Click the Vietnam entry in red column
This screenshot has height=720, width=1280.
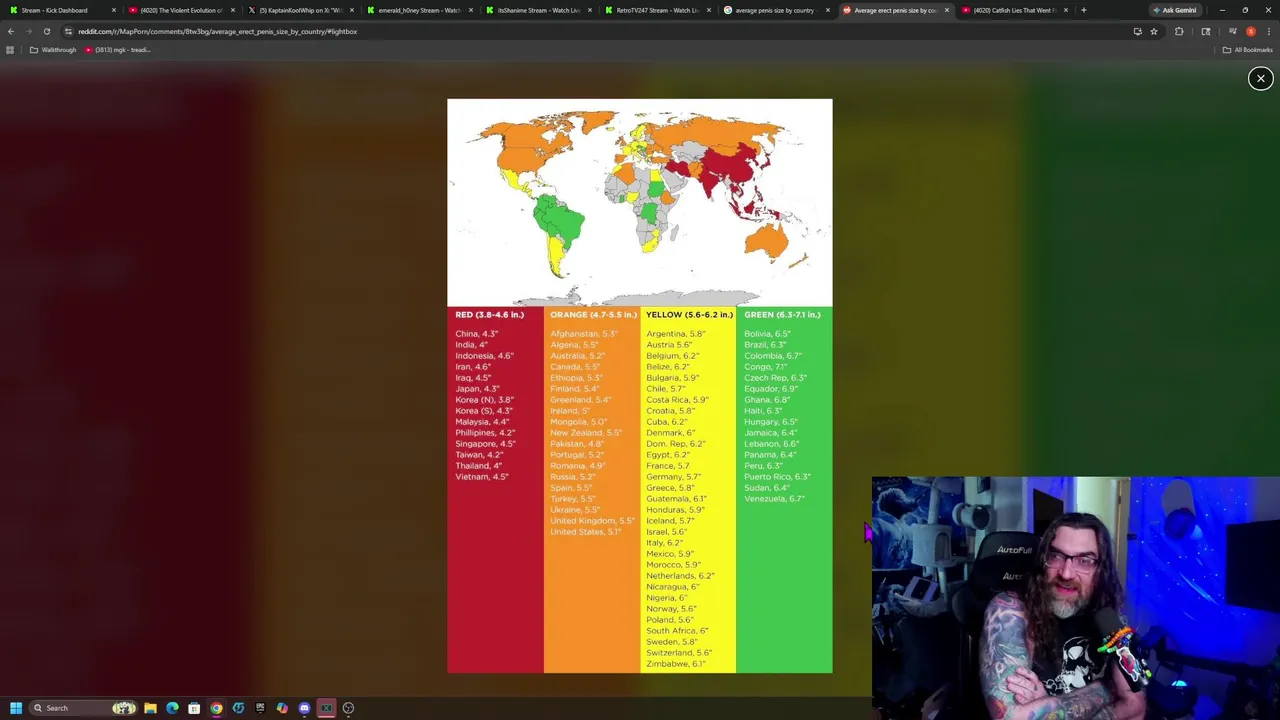pos(482,477)
